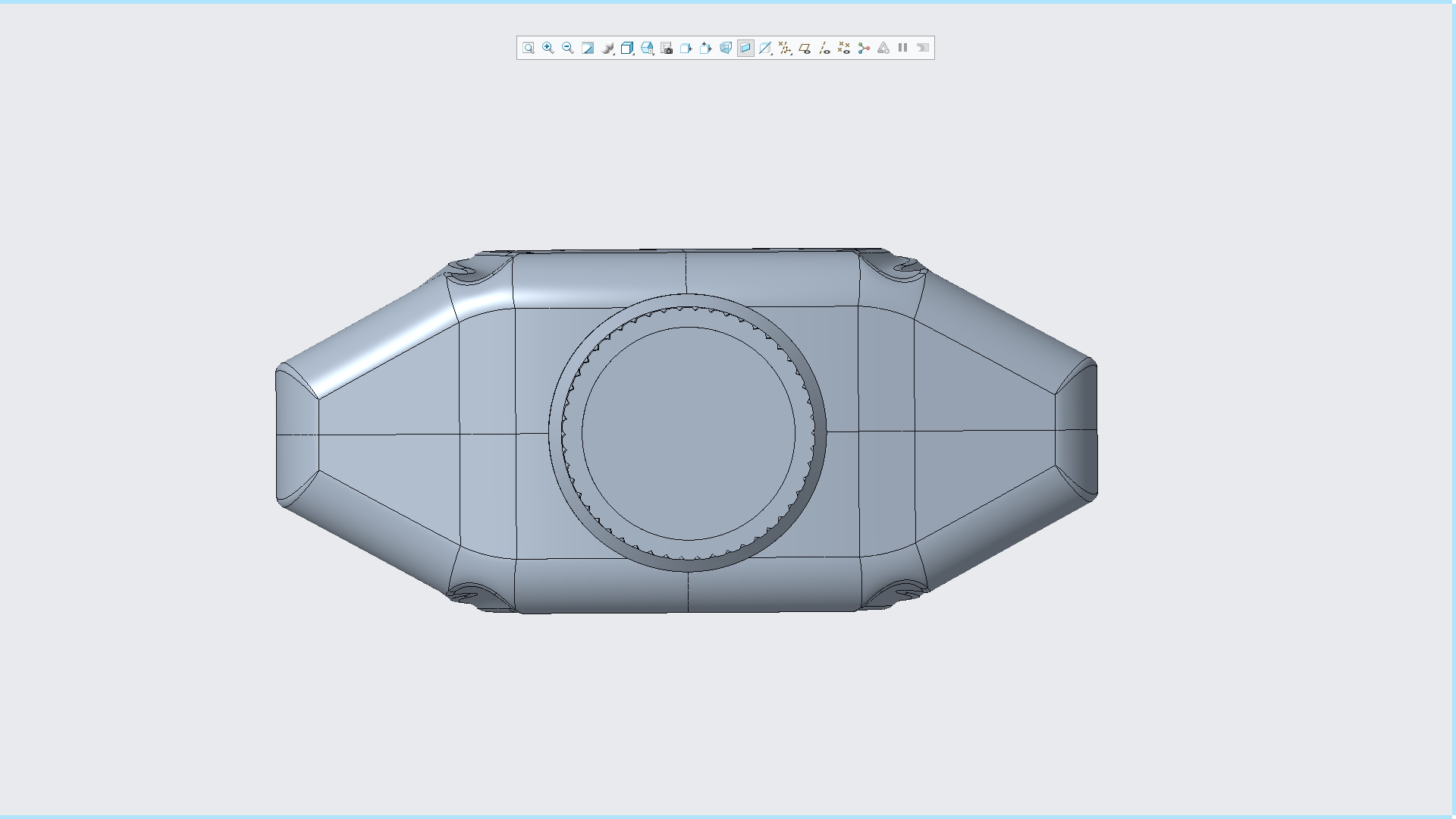Open the Datum Display Filters icon
Viewport: 1456px width, 819px height.
coord(785,48)
